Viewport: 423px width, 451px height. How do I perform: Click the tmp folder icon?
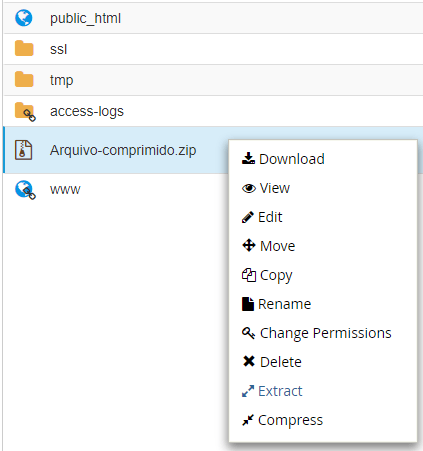(24, 79)
